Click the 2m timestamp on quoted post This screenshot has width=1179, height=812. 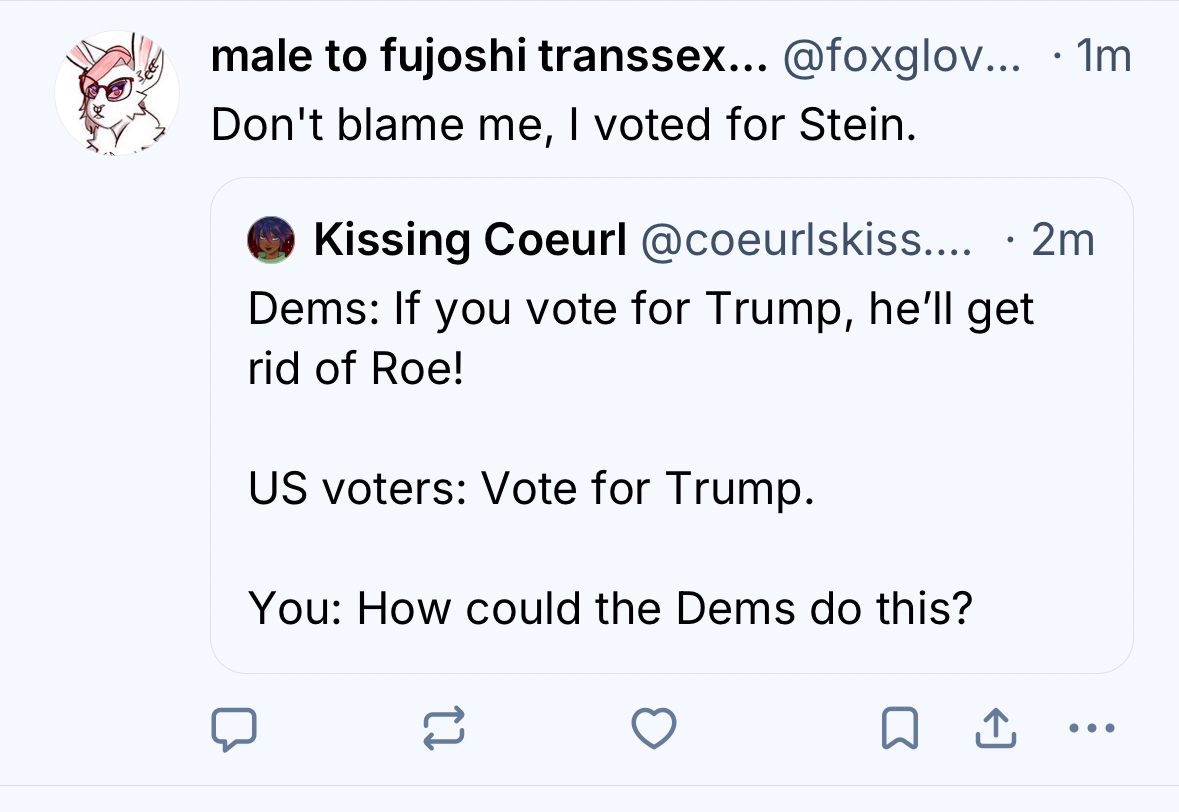[x=1062, y=240]
